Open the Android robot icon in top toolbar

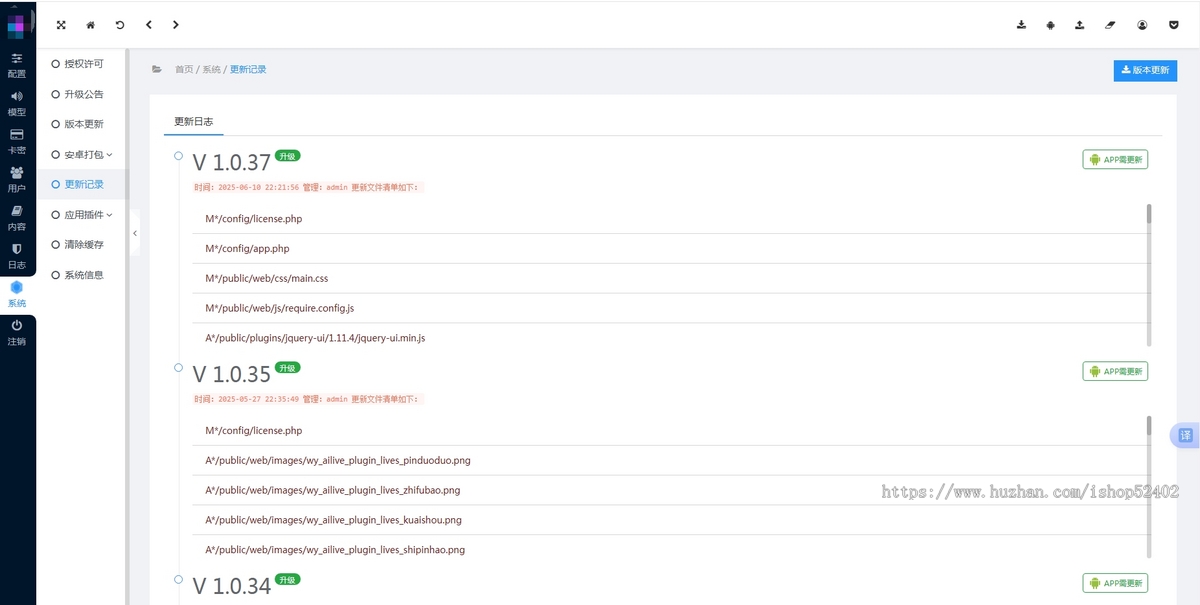[x=1050, y=25]
